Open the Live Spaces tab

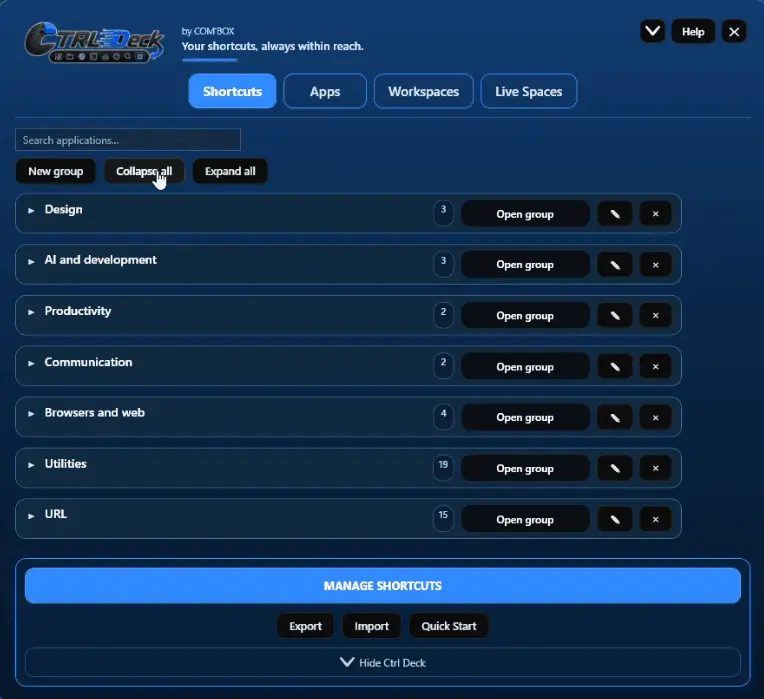coord(529,91)
